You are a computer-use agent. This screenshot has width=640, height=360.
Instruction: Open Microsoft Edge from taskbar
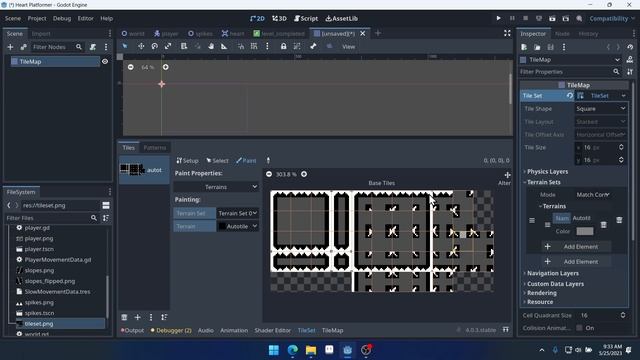[x=293, y=350]
